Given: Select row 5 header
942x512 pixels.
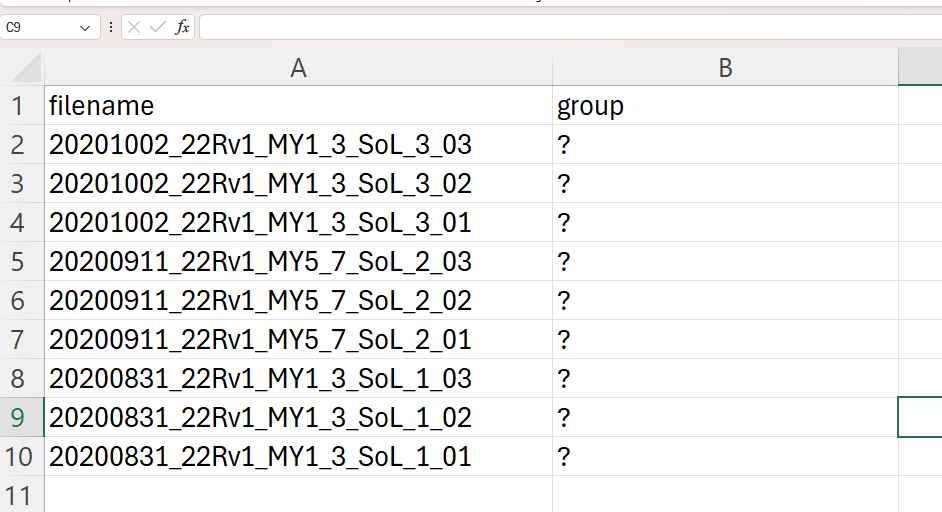Looking at the screenshot, I should point(20,262).
